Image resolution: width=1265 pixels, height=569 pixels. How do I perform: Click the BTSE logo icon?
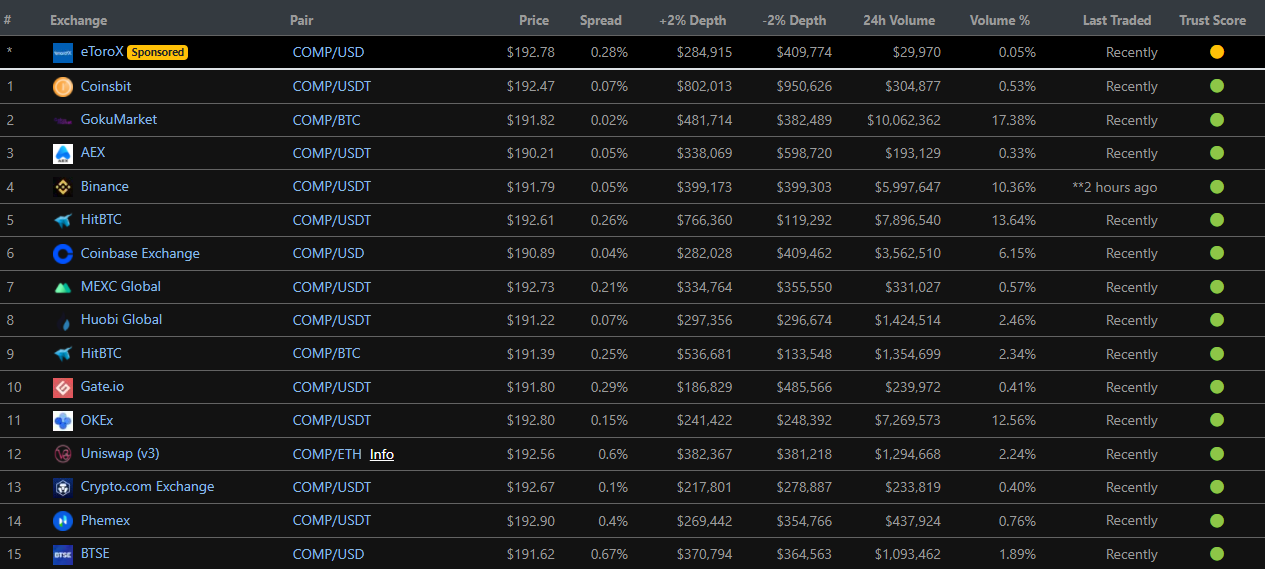(63, 554)
